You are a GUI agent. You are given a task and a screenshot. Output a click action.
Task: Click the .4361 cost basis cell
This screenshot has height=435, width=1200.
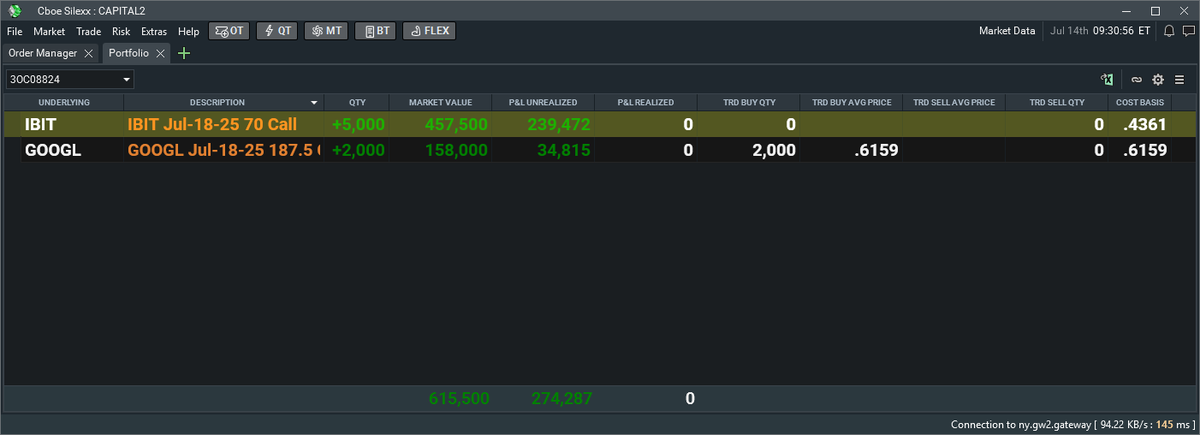click(1144, 125)
